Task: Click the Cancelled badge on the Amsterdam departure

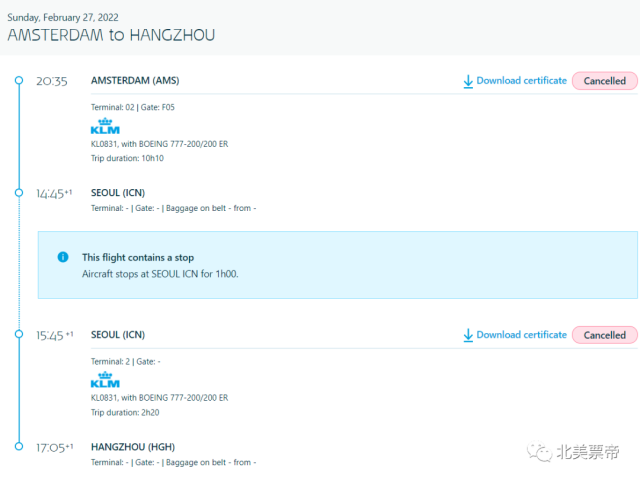Action: (x=604, y=81)
